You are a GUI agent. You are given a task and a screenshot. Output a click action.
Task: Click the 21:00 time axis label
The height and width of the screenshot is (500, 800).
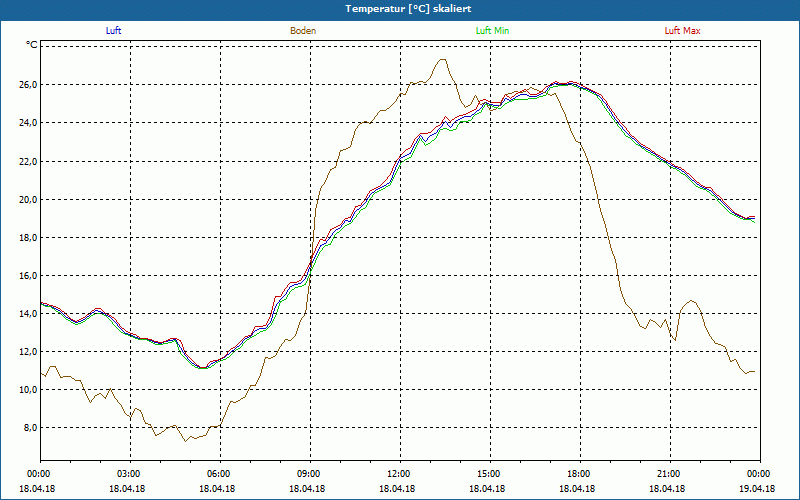670,474
